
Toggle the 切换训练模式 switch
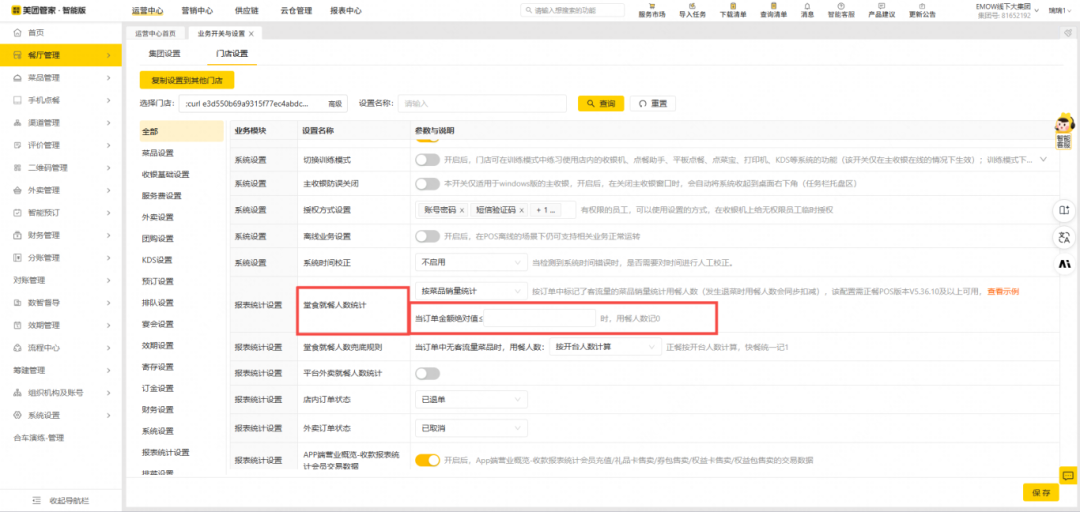click(x=427, y=160)
